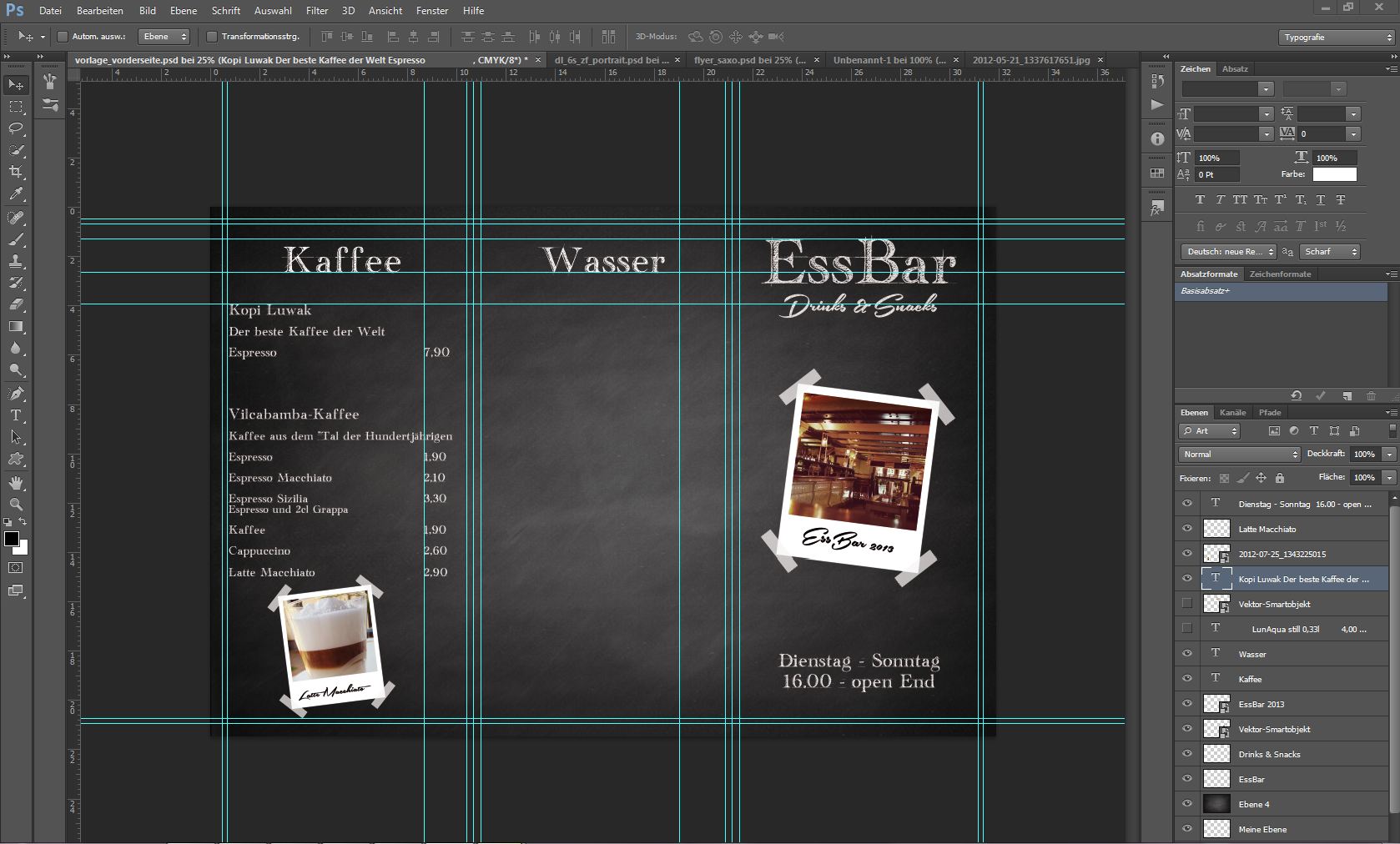This screenshot has width=1400, height=844.
Task: Enable the Transformationsstrg. checkbox
Action: tap(212, 37)
